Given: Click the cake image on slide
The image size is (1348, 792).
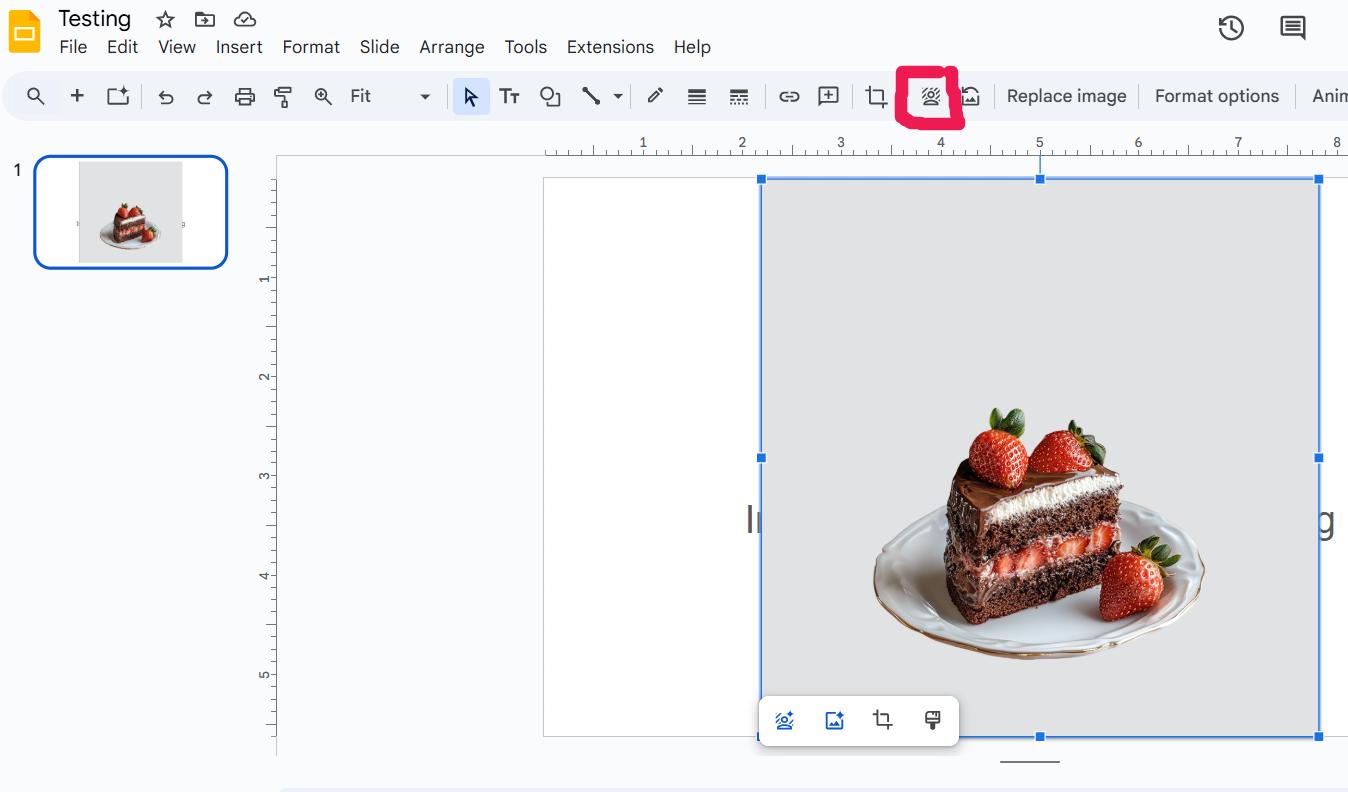Looking at the screenshot, I should [1040, 458].
